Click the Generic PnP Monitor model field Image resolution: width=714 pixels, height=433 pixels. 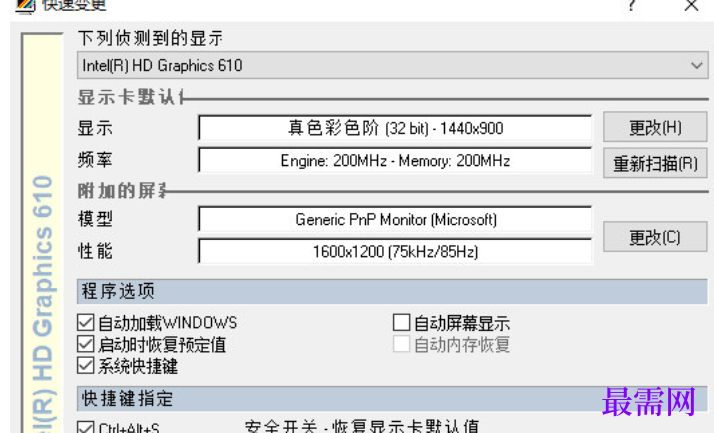point(395,219)
